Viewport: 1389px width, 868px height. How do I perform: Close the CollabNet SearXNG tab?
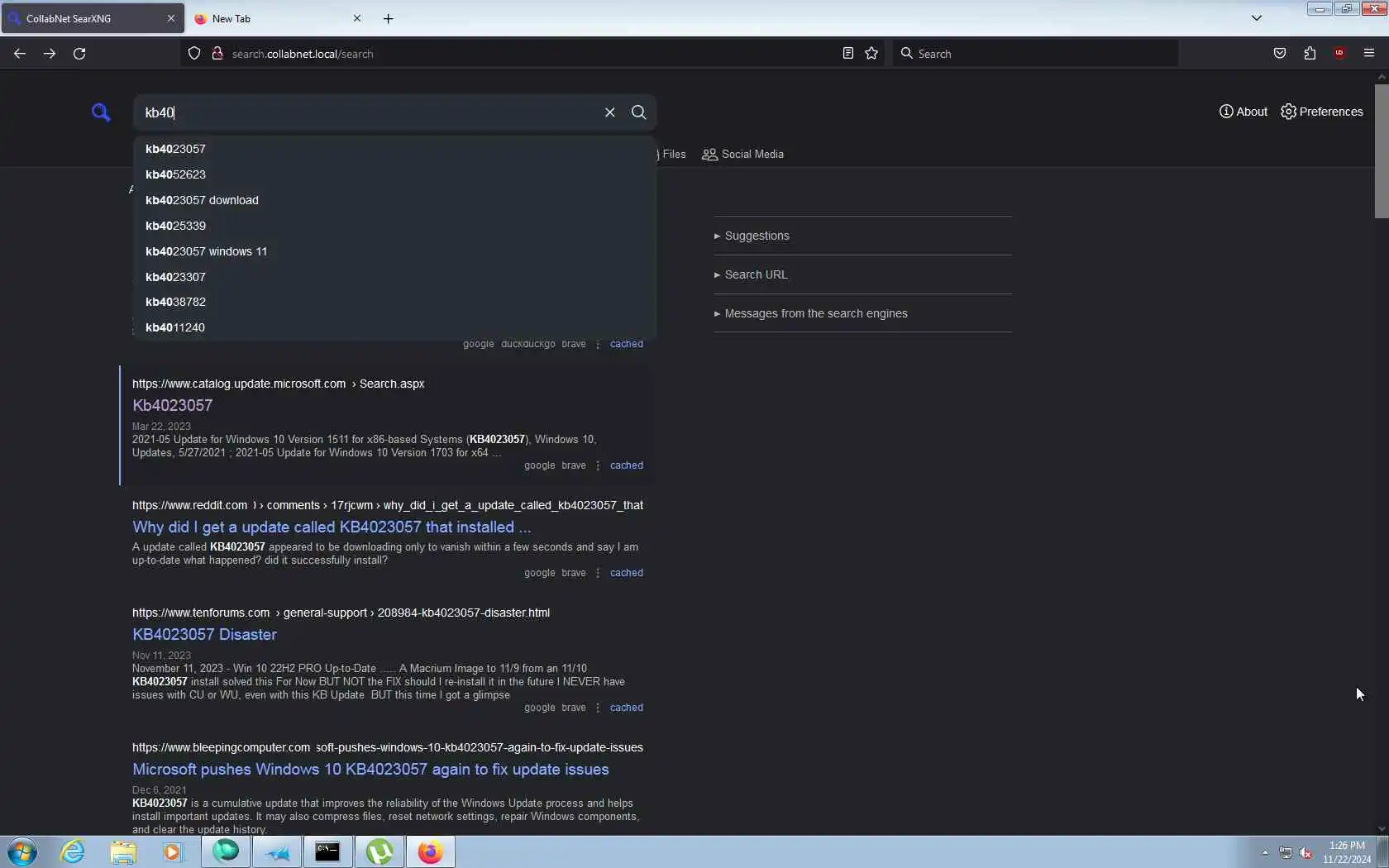coord(171,18)
